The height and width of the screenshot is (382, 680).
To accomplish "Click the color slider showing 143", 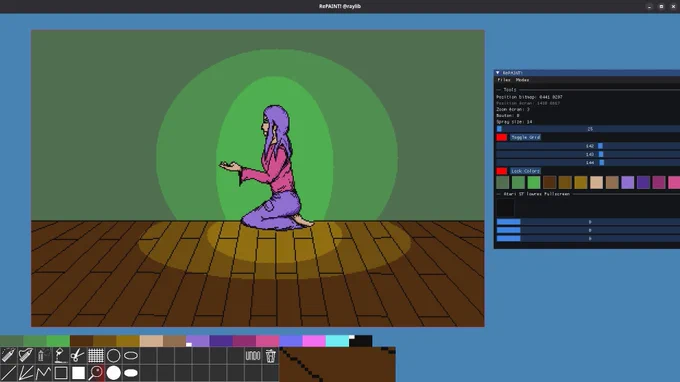I will coord(588,154).
